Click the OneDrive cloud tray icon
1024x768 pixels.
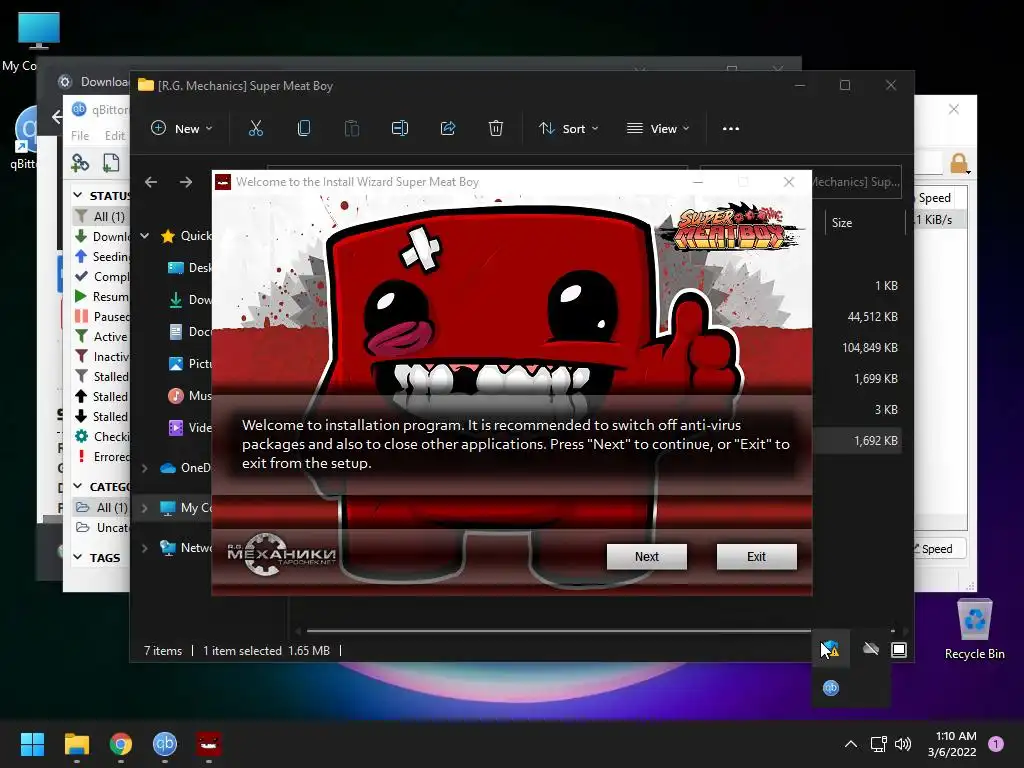tap(871, 648)
